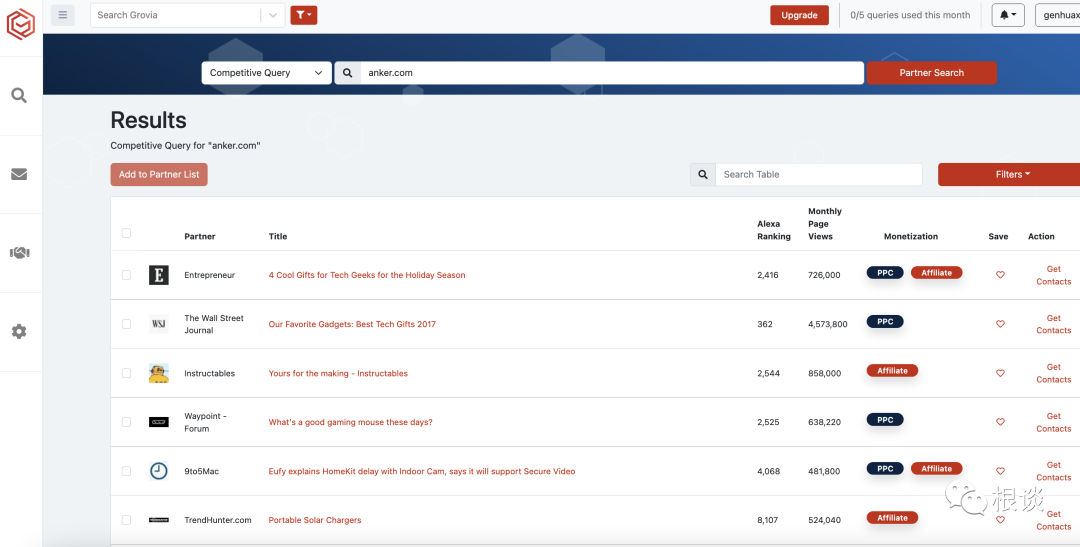Viewport: 1080px width, 547px height.
Task: Click into the Search Table field
Action: pos(818,174)
